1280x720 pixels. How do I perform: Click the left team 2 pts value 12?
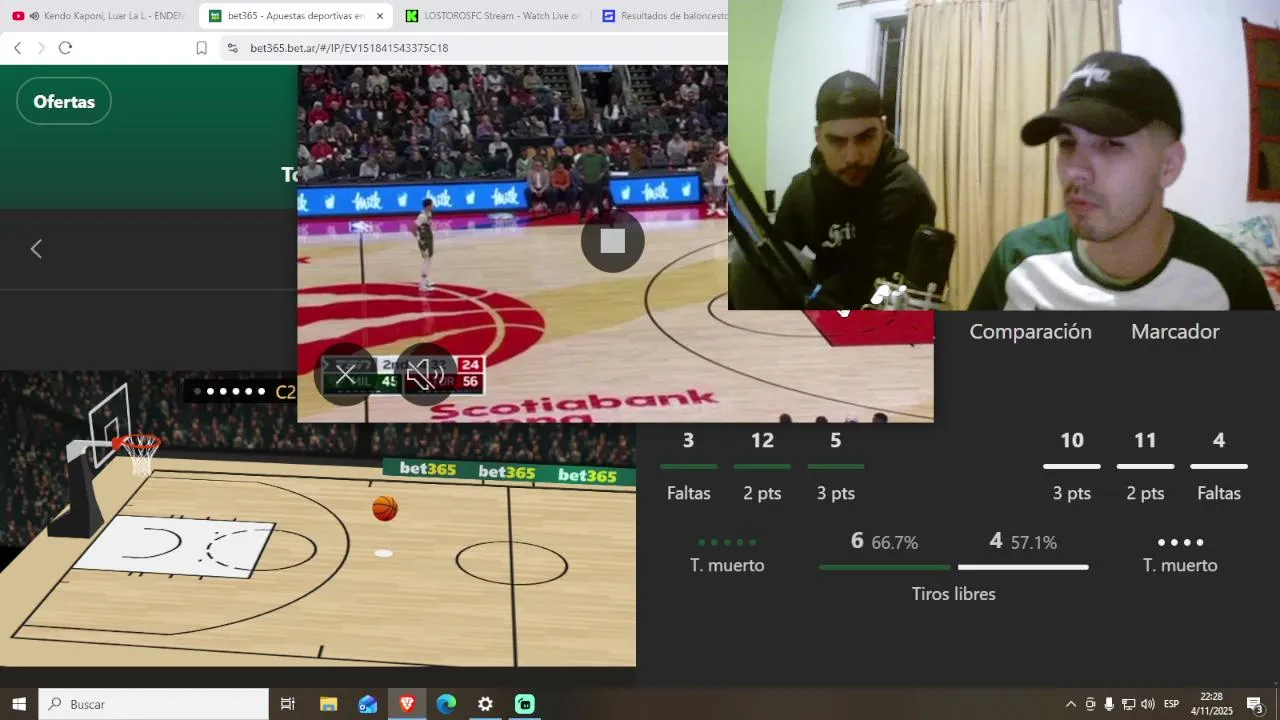[762, 440]
